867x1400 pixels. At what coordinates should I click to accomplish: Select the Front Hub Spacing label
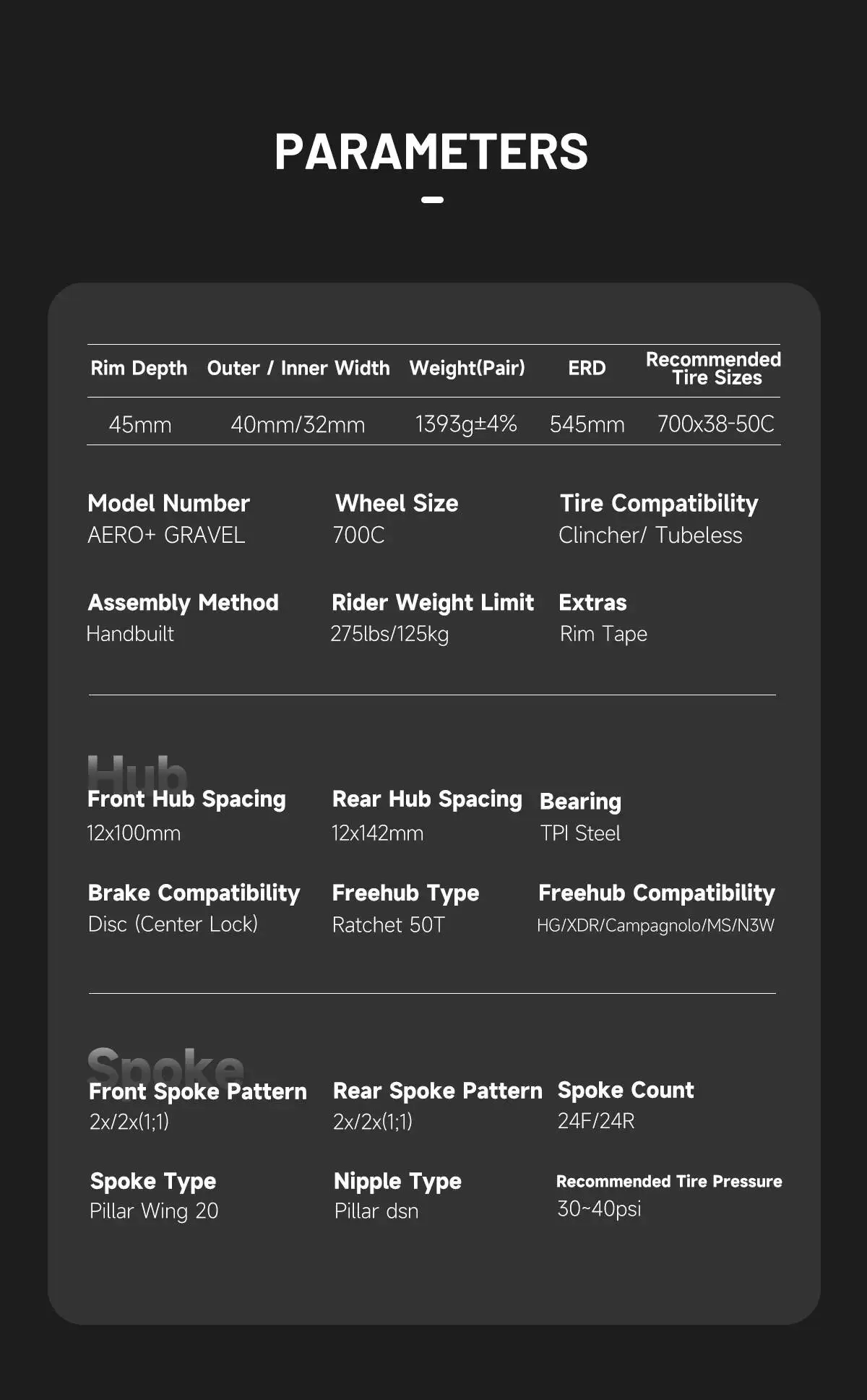click(186, 799)
